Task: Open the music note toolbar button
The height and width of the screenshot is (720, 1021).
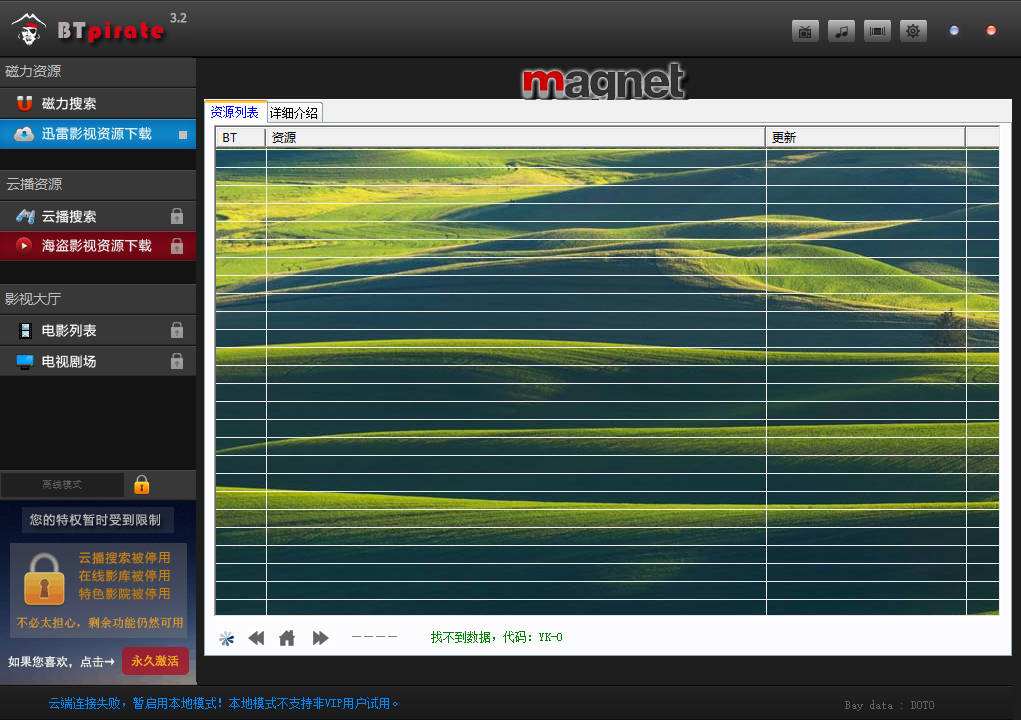Action: 841,31
